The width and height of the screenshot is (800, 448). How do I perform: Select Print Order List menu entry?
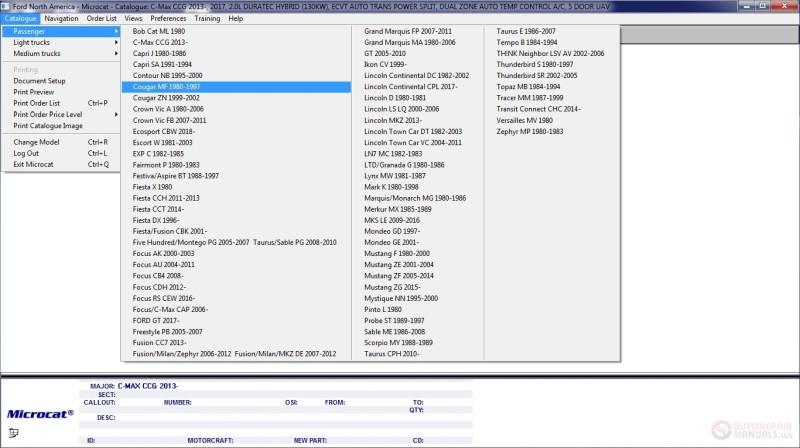pos(61,103)
